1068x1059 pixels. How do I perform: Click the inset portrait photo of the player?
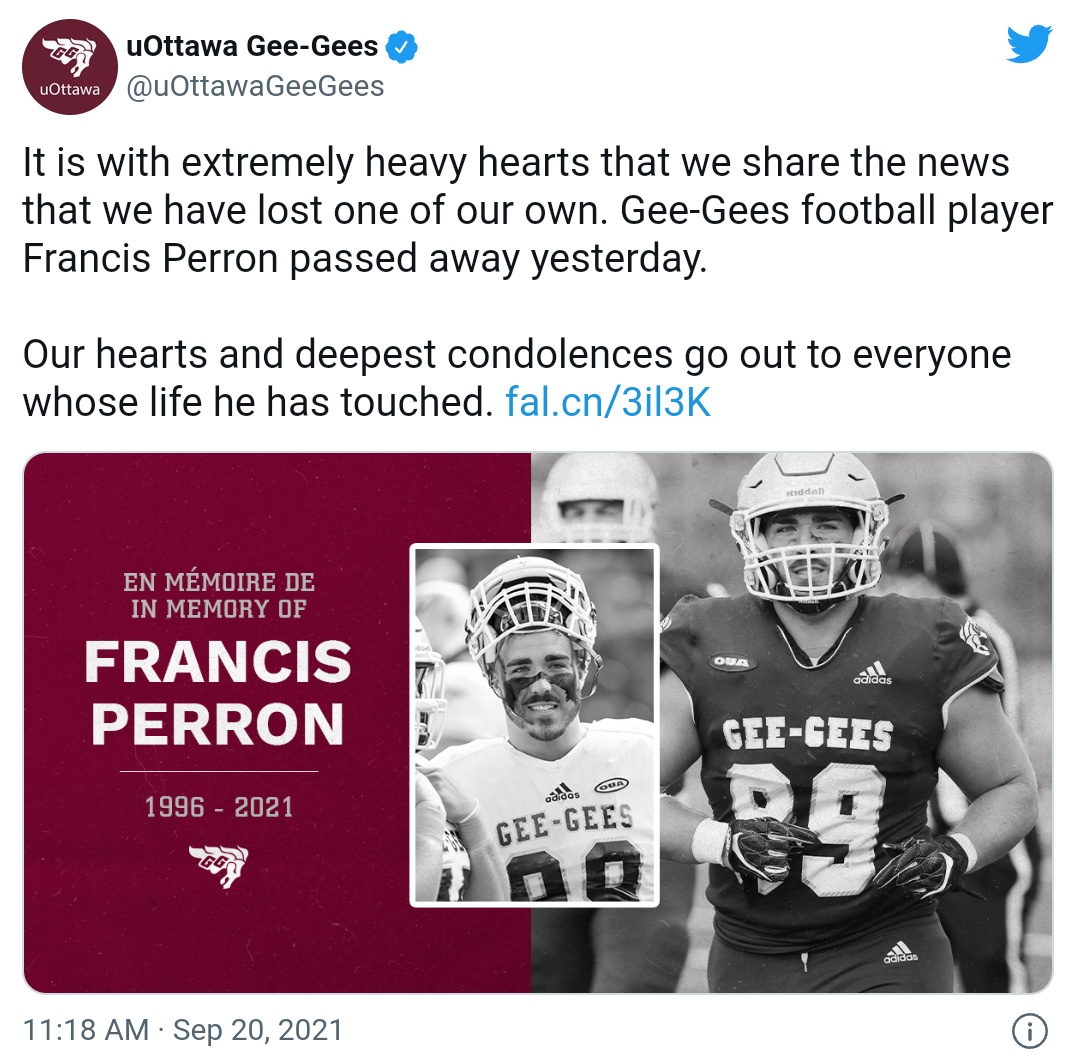[x=534, y=725]
